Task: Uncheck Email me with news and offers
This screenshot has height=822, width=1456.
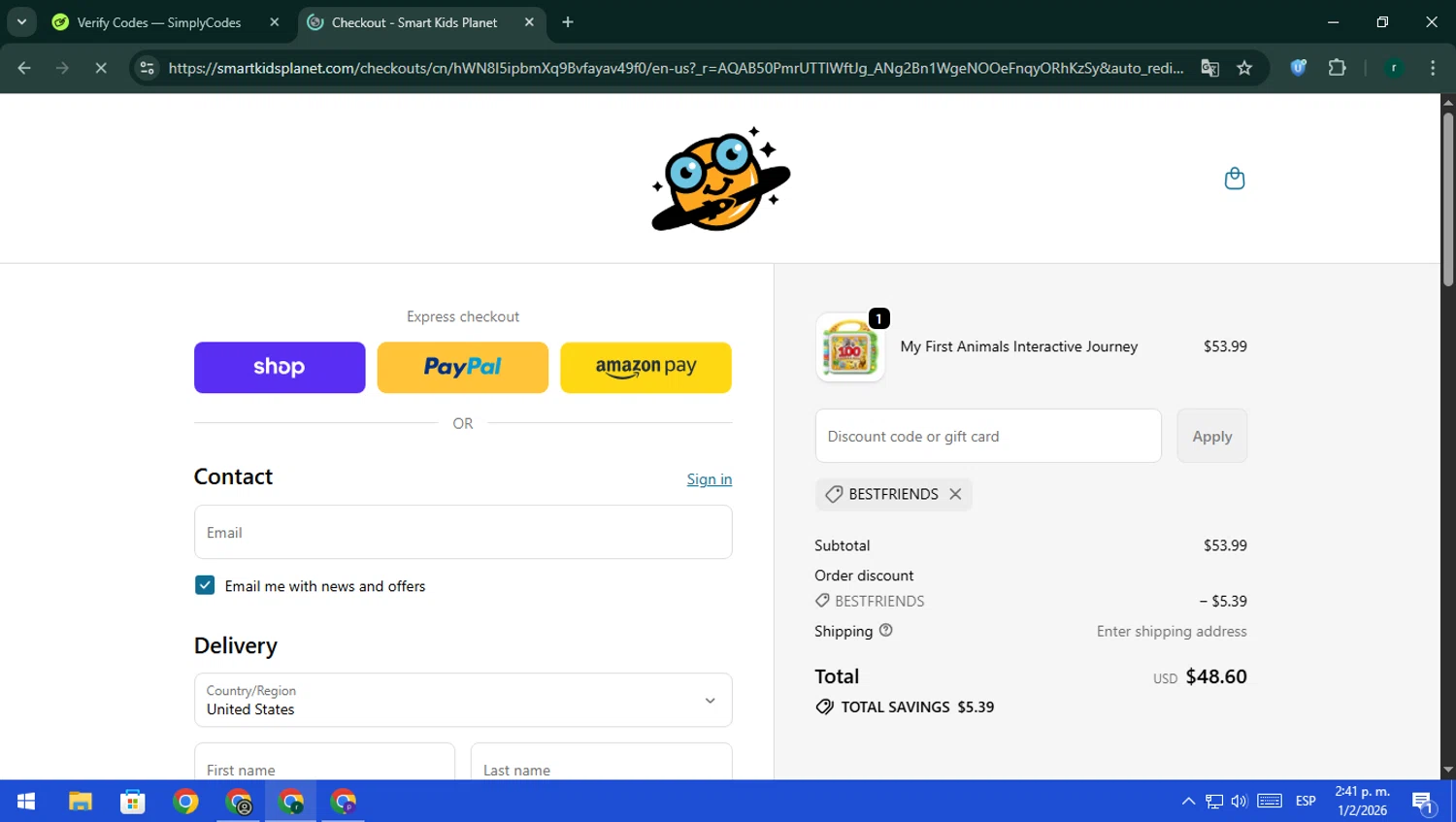Action: pos(205,585)
